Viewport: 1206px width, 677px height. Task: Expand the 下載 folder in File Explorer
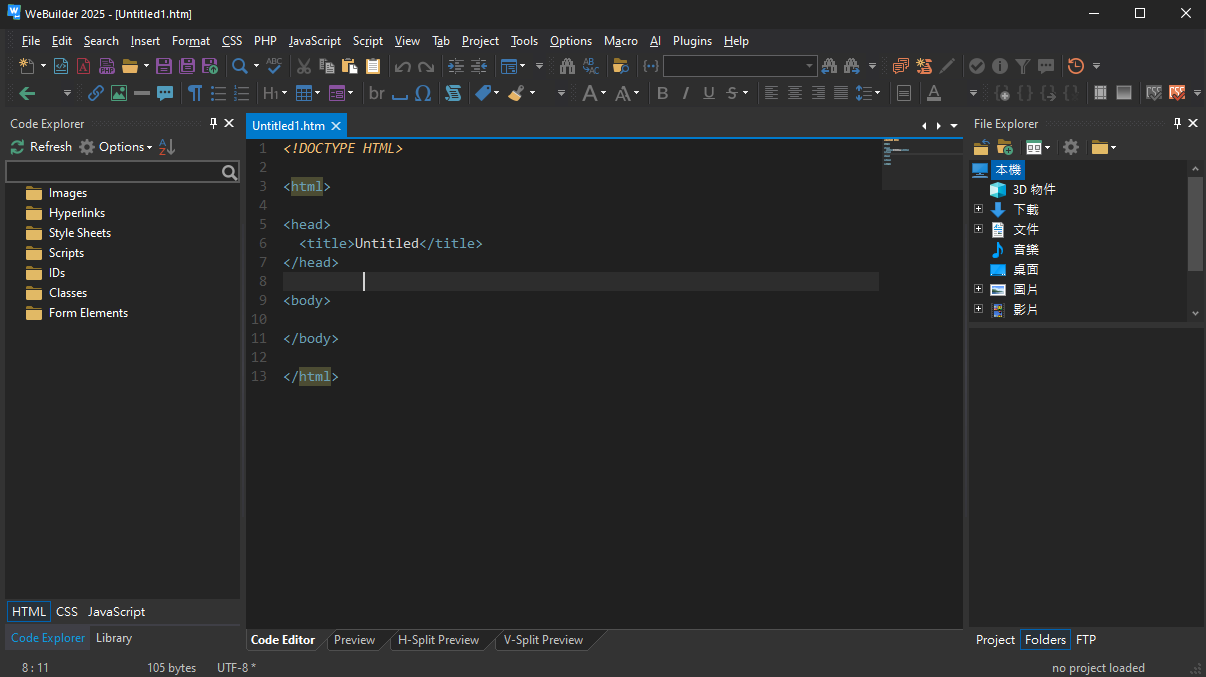[x=979, y=209]
